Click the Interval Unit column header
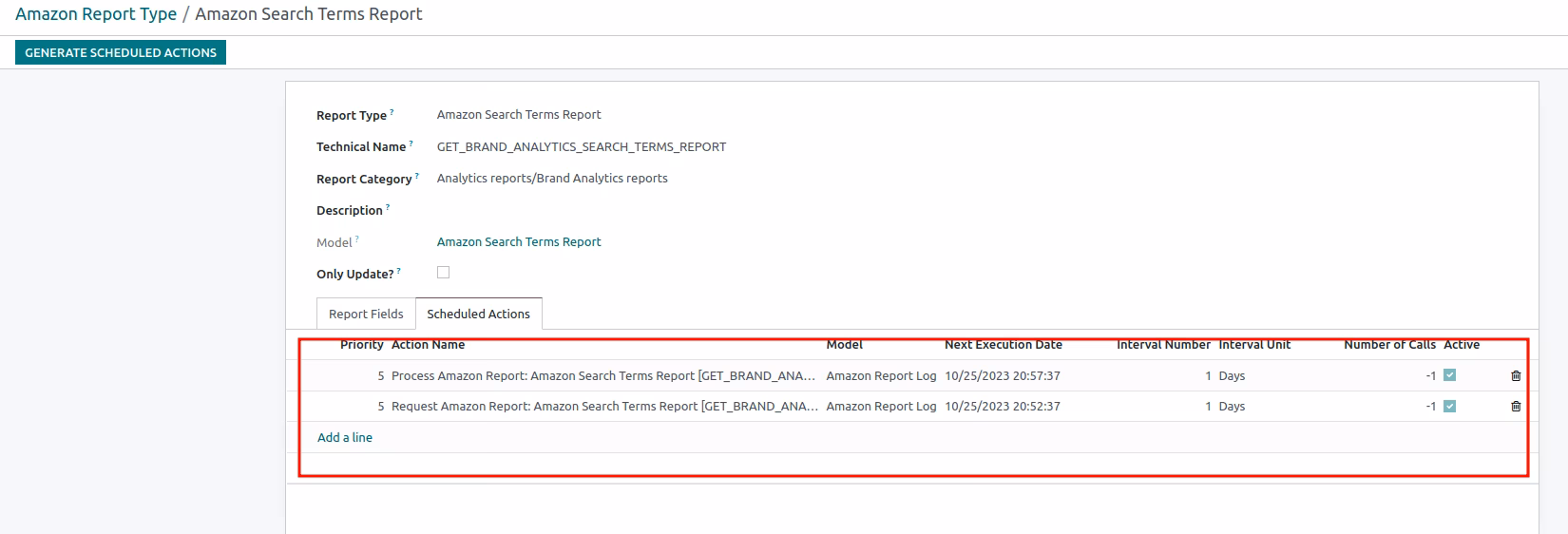 click(1254, 345)
